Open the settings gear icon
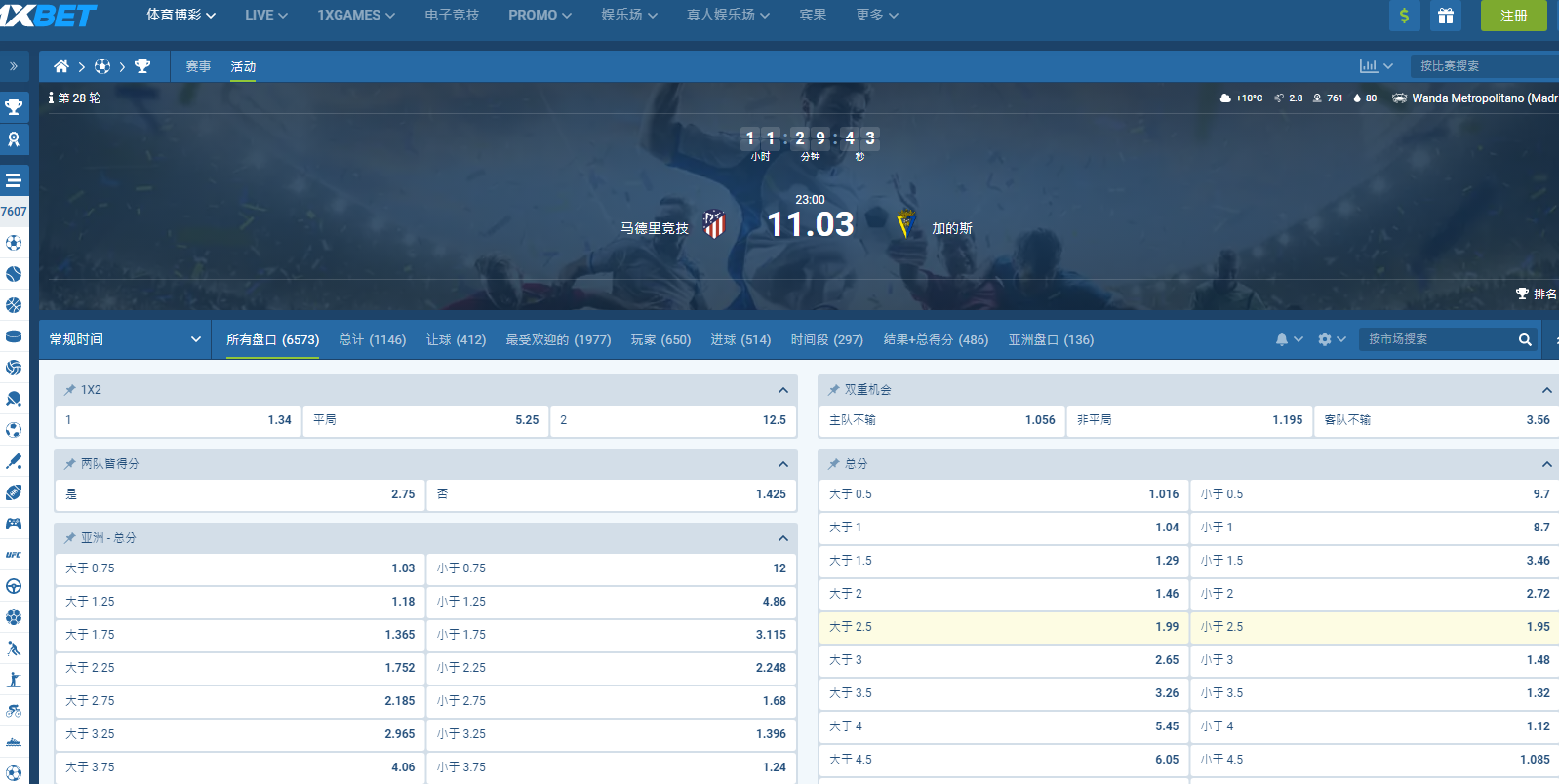The width and height of the screenshot is (1559, 784). point(1325,339)
